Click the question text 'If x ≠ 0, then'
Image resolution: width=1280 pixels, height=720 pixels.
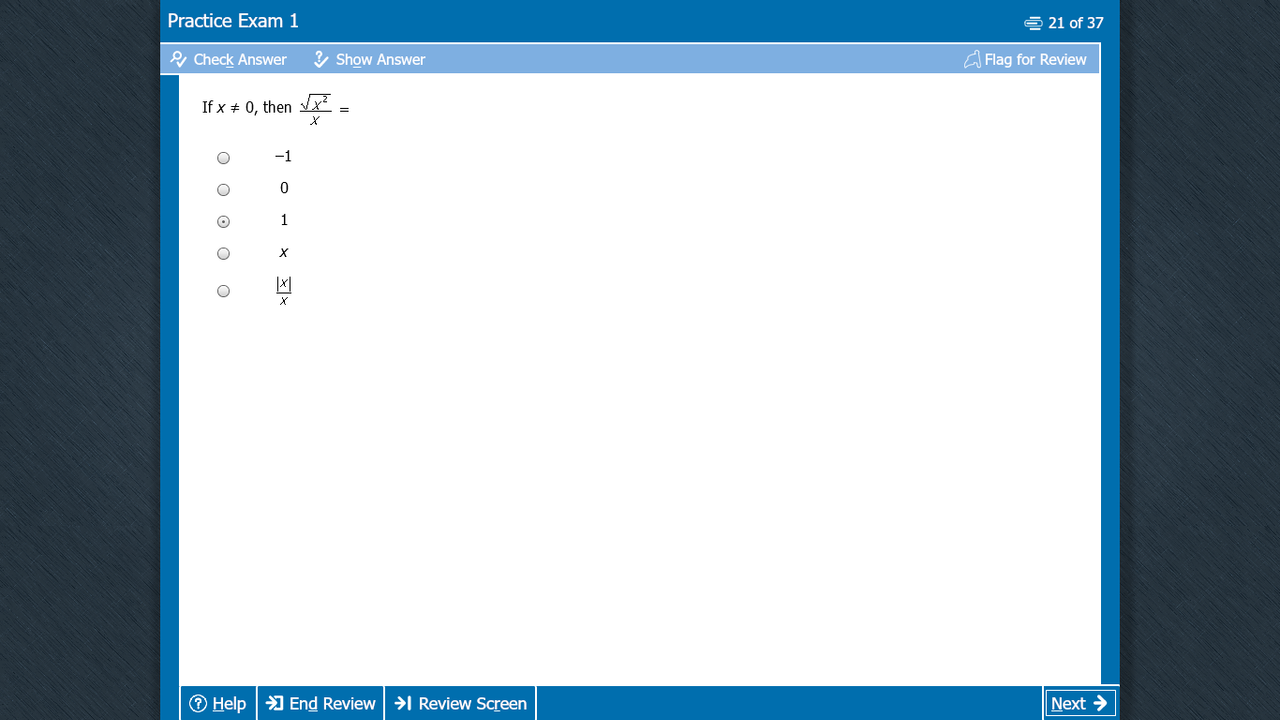tap(247, 107)
